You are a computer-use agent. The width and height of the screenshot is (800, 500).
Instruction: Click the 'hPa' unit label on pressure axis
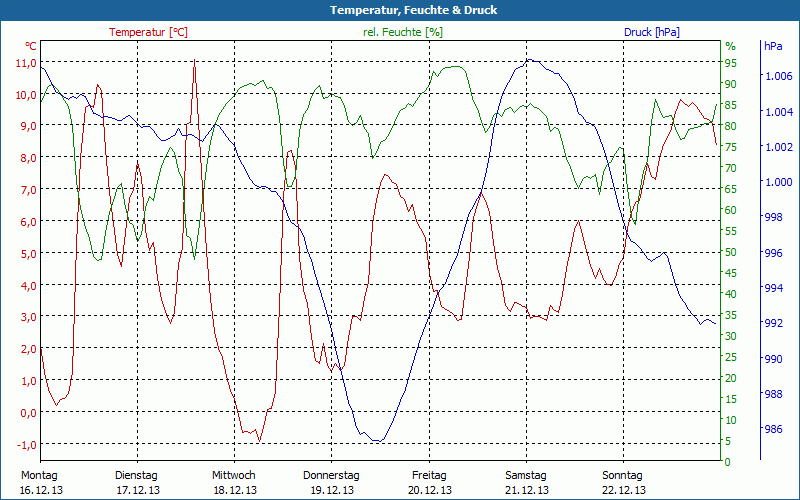pos(773,46)
